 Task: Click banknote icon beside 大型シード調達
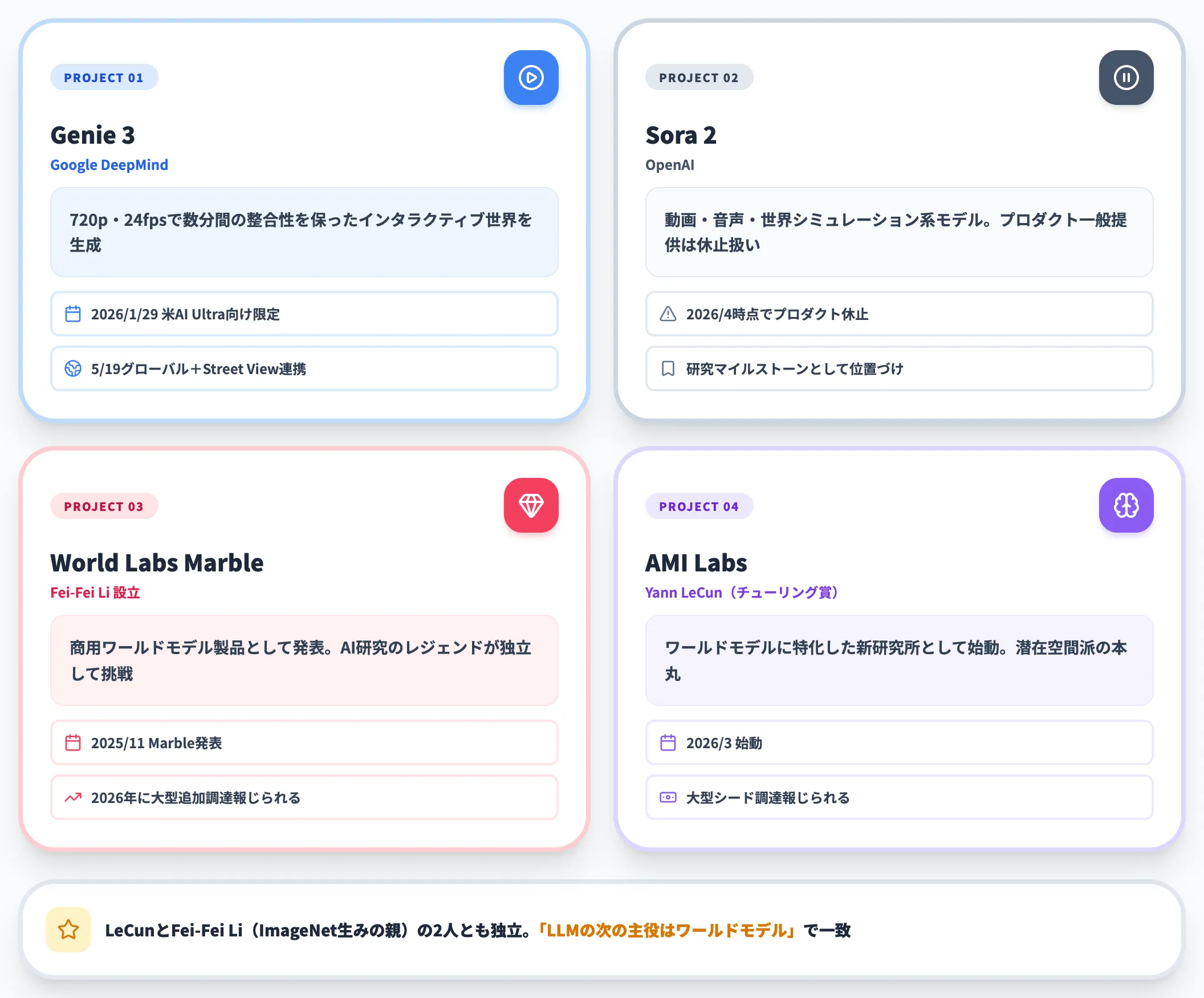668,797
